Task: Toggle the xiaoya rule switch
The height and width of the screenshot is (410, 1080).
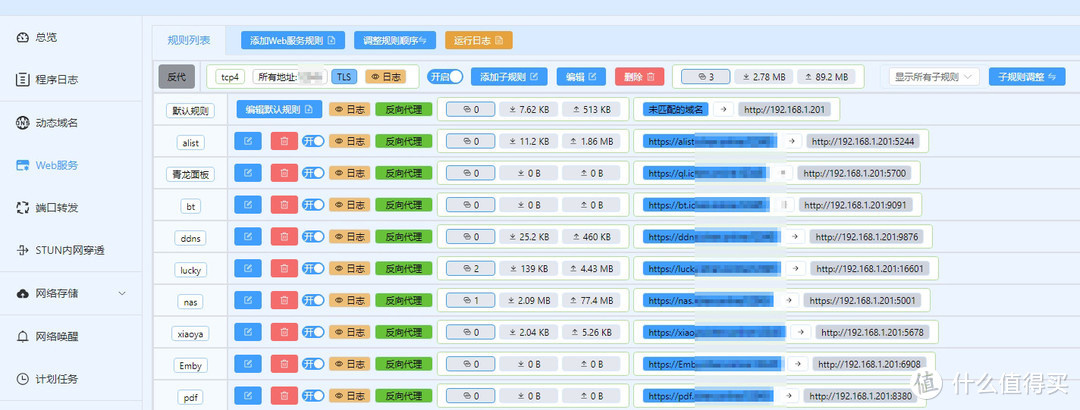Action: click(x=313, y=332)
